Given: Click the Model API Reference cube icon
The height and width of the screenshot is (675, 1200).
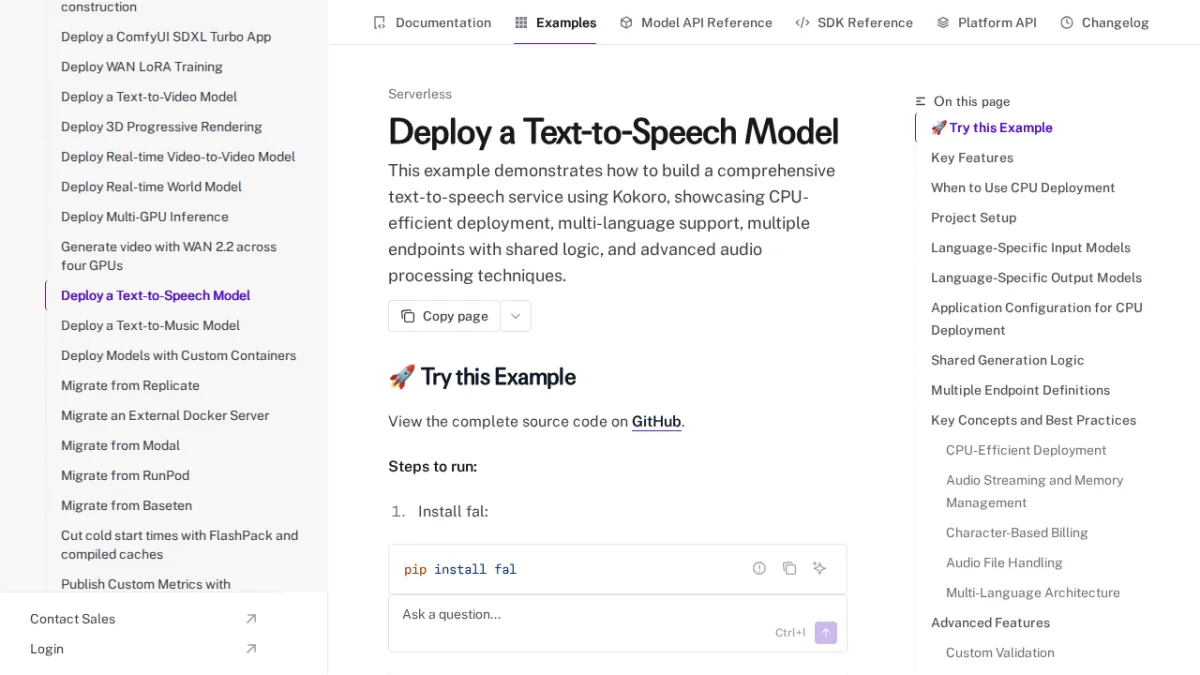Looking at the screenshot, I should (626, 22).
